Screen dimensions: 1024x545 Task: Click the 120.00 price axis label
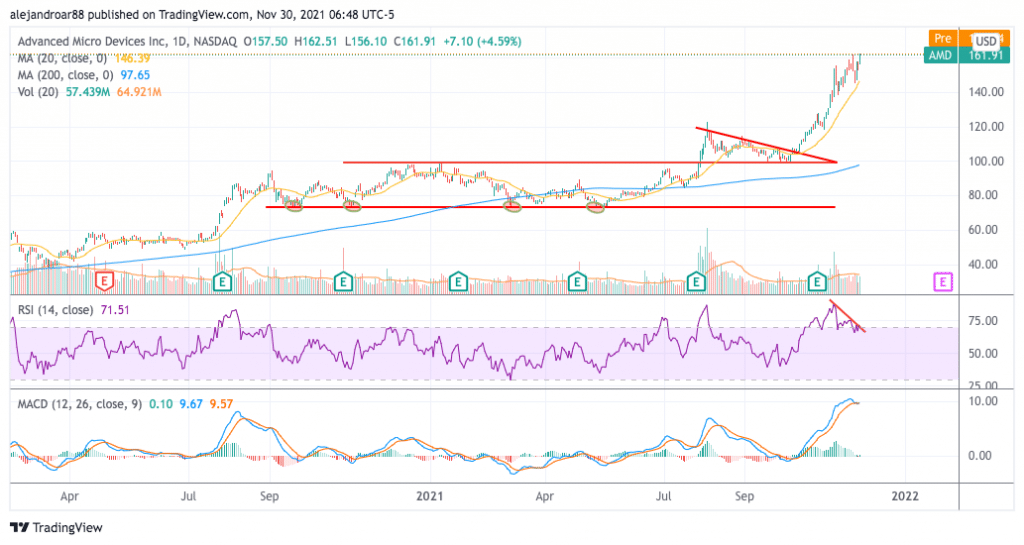click(986, 127)
